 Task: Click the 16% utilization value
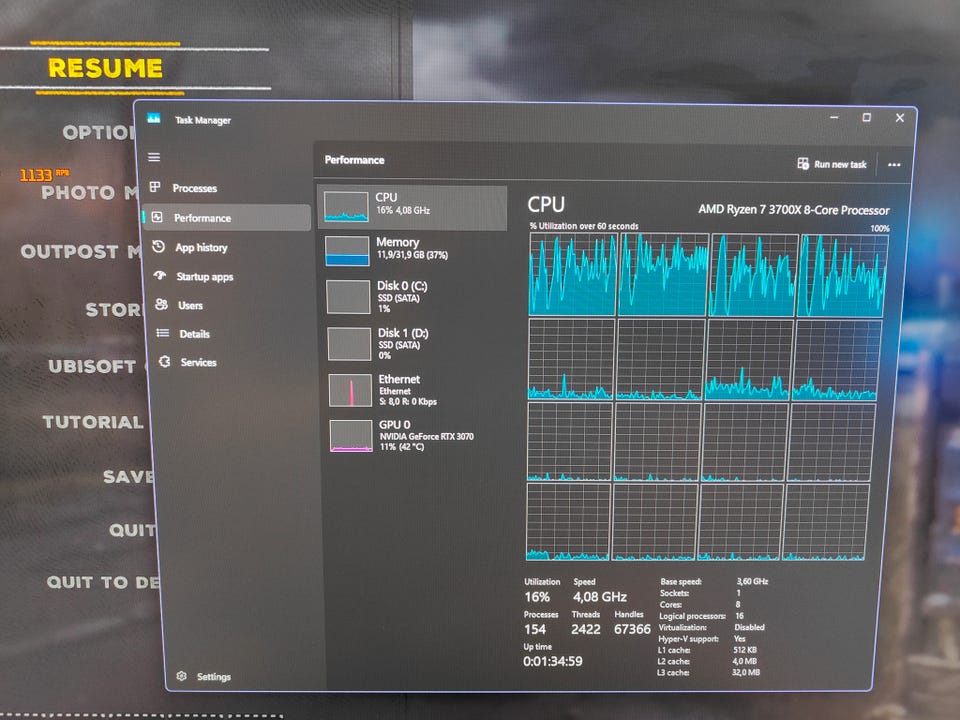537,597
